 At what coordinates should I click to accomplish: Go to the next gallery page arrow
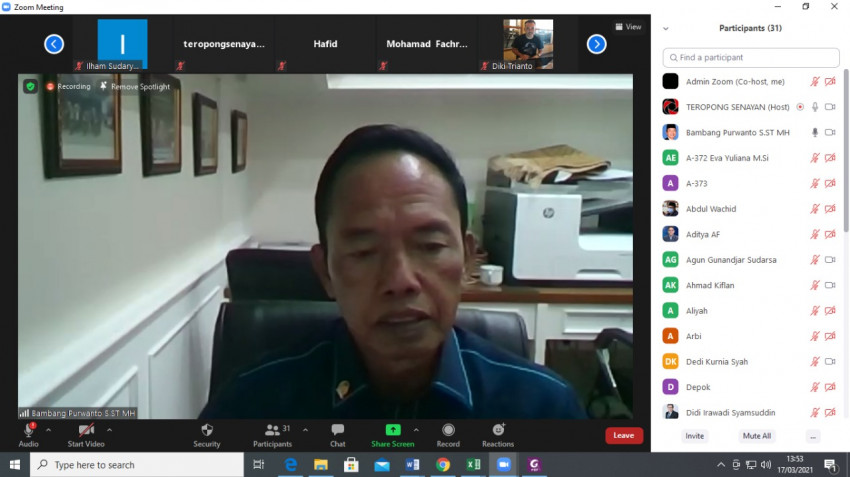(596, 44)
